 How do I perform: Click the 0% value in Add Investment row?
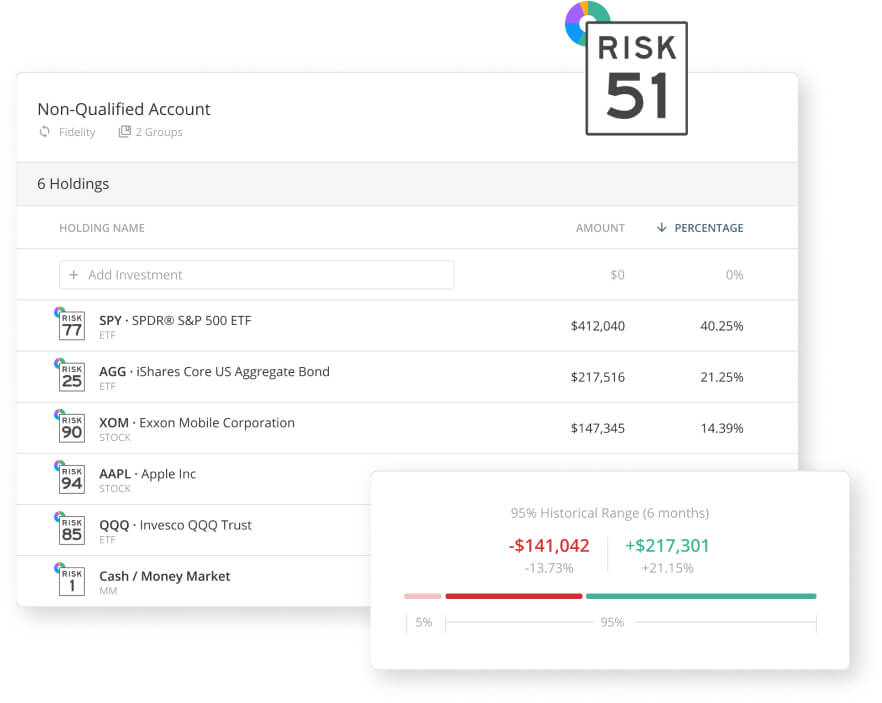(x=734, y=274)
